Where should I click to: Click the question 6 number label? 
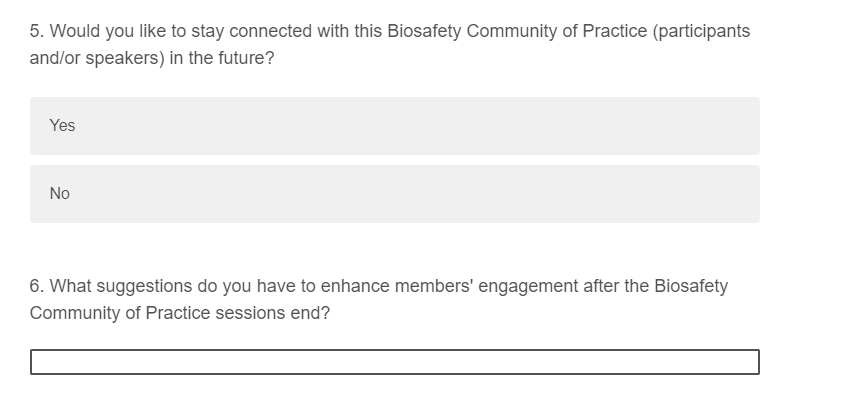click(x=37, y=286)
